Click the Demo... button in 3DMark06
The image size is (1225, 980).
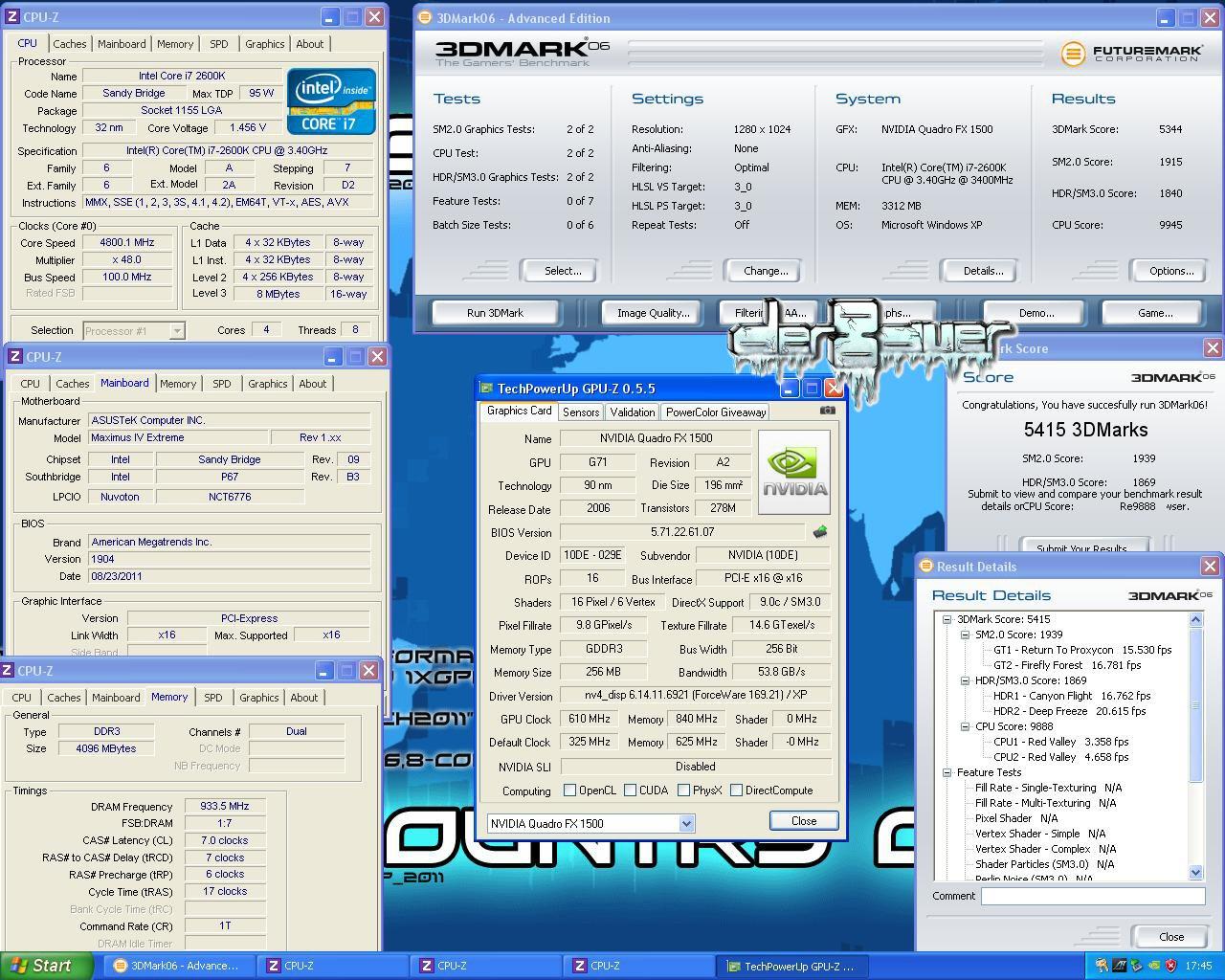pos(1036,313)
